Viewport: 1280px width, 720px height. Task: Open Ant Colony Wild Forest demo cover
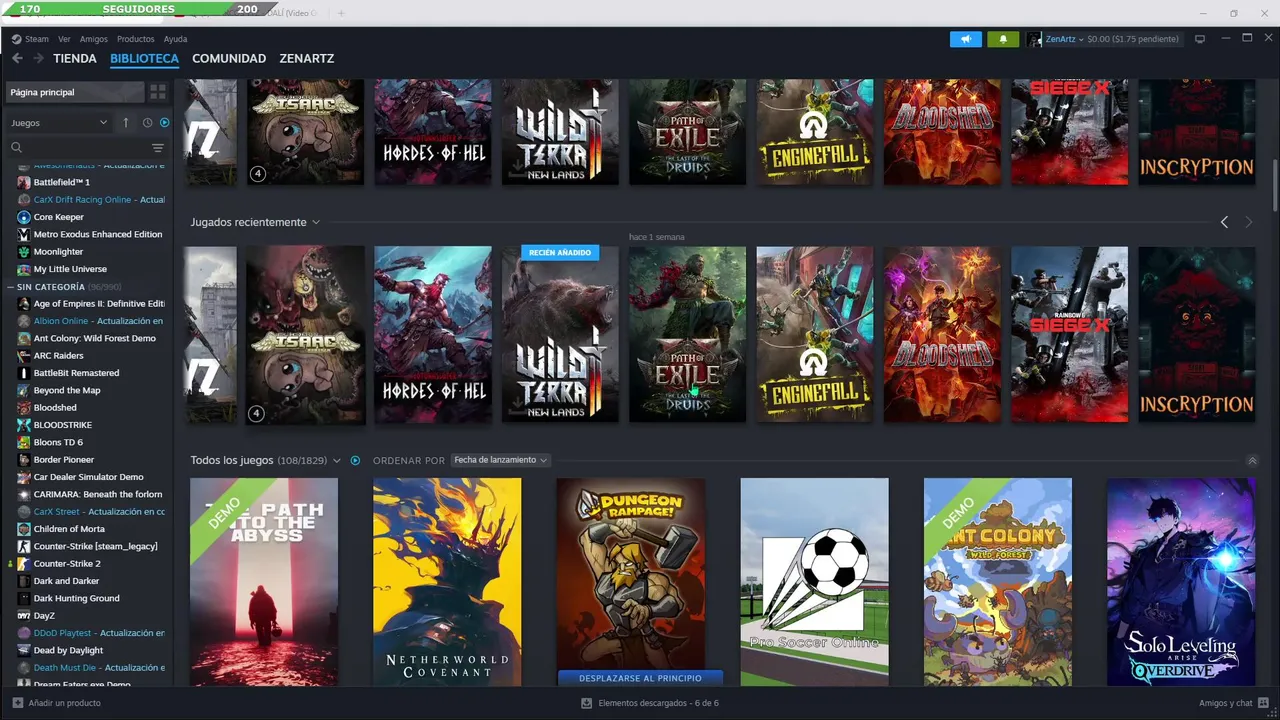tap(998, 582)
